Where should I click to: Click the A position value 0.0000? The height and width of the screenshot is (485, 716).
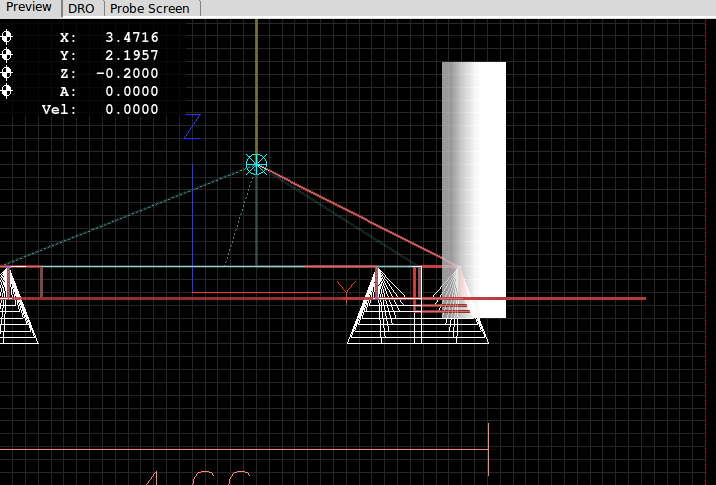(131, 91)
